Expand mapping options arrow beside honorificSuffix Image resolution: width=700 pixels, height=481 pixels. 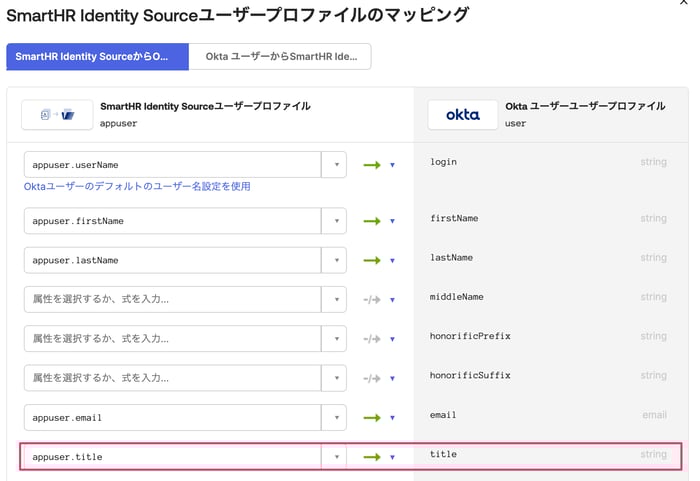click(392, 378)
